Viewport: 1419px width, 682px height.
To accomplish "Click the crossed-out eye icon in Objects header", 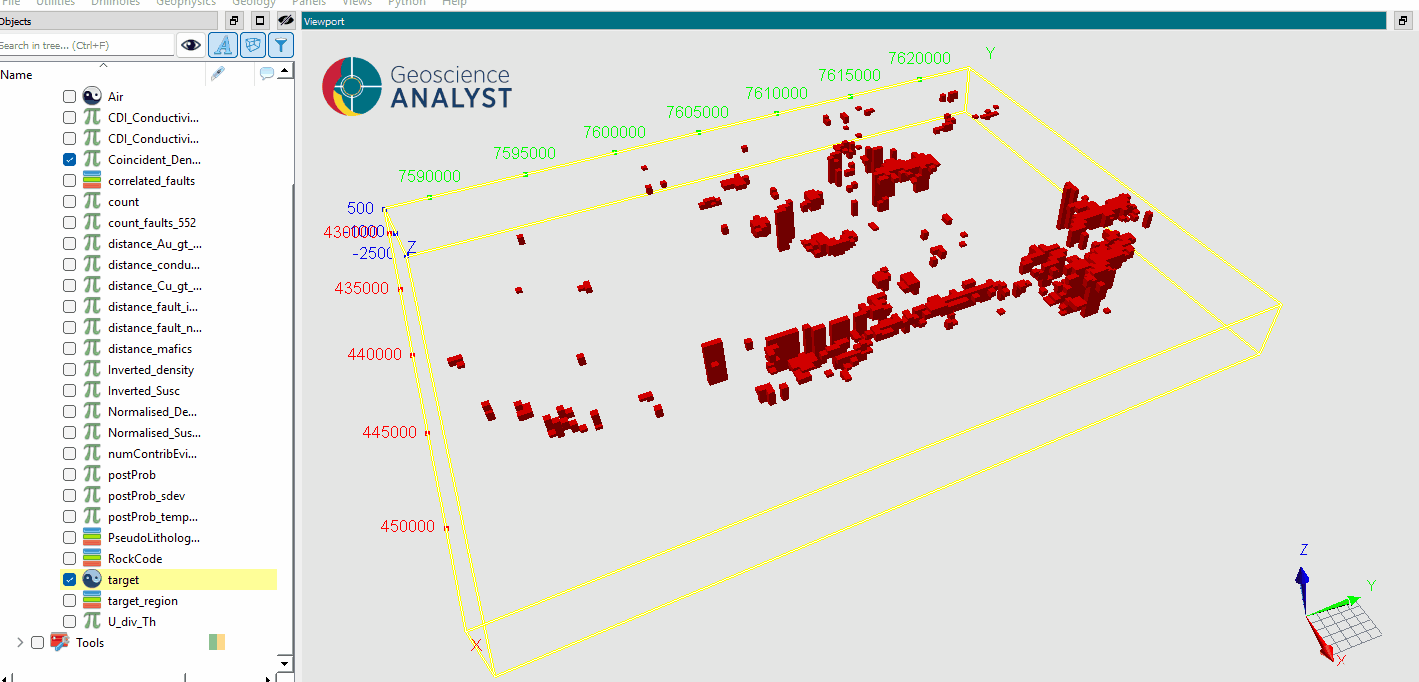I will (285, 21).
